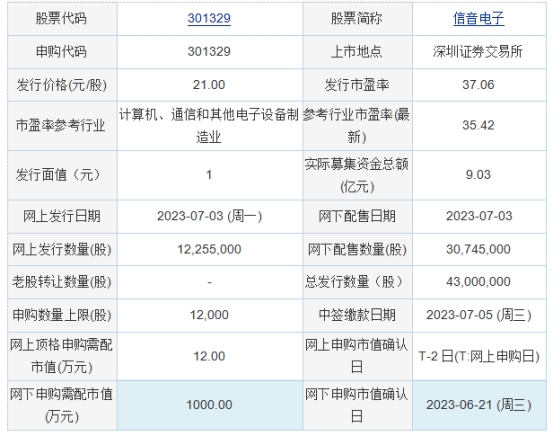
Task: Select the 中签缴款日期 value 2023-07-05 (周三)
Action: click(x=479, y=315)
